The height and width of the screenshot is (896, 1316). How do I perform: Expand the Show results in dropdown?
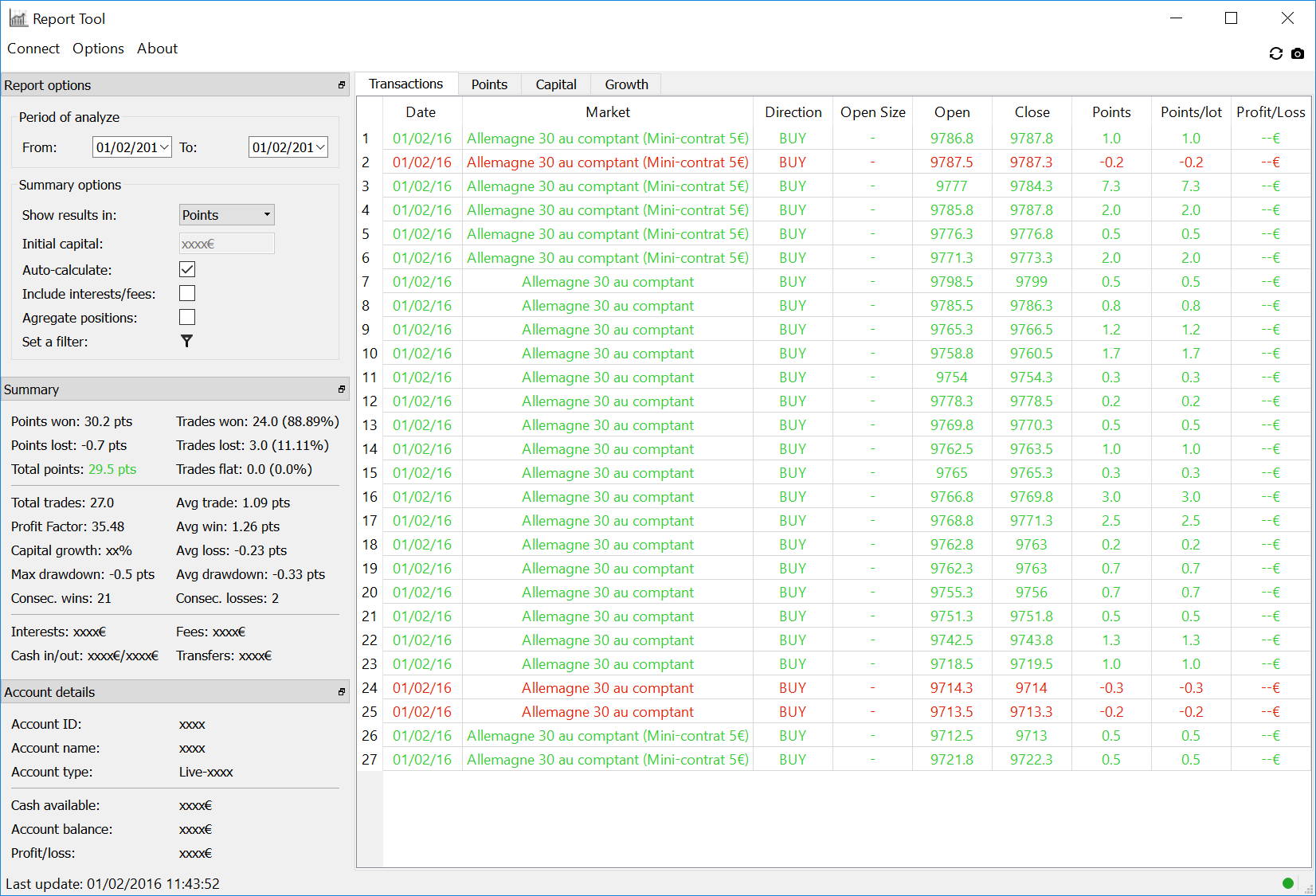[x=226, y=215]
